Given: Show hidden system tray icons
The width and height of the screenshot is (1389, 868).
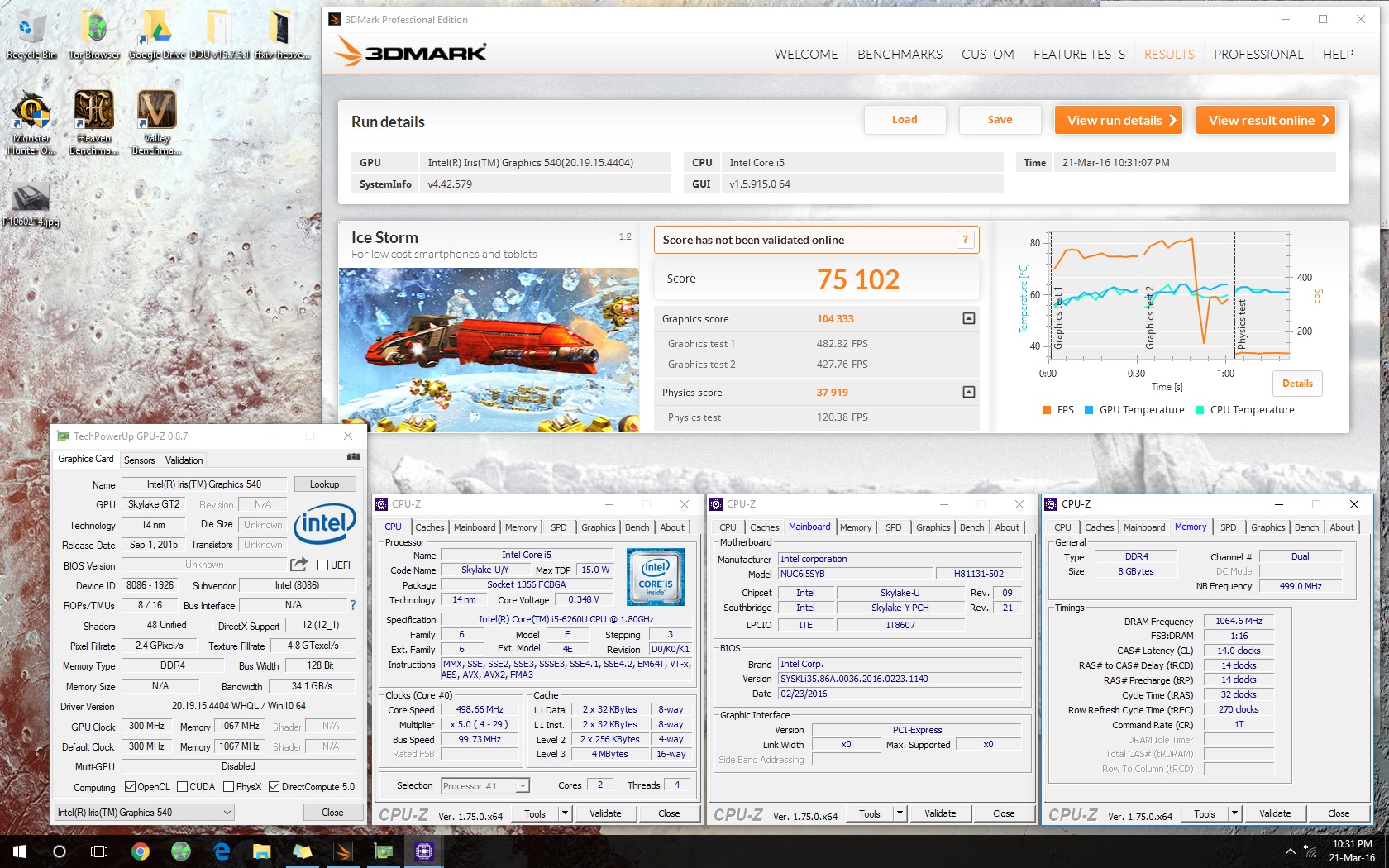Looking at the screenshot, I should [1290, 851].
